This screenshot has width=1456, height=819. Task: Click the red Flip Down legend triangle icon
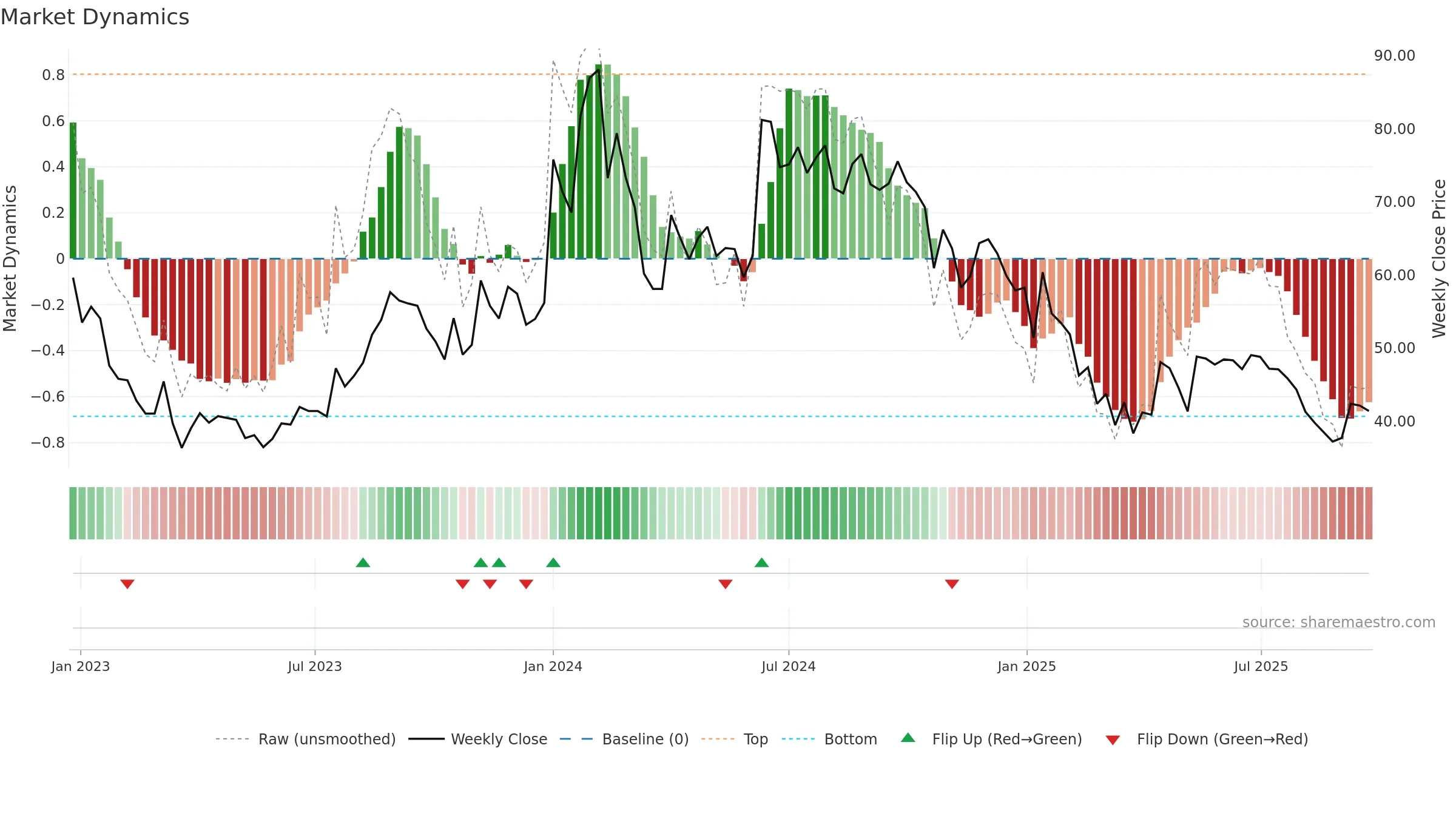(1113, 740)
